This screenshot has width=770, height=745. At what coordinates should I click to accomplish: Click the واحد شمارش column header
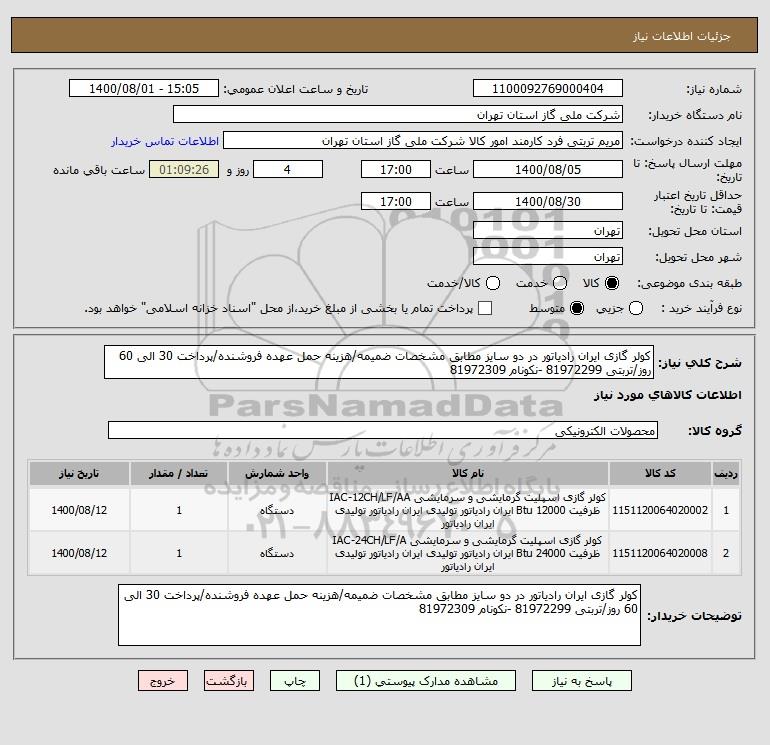click(x=277, y=473)
